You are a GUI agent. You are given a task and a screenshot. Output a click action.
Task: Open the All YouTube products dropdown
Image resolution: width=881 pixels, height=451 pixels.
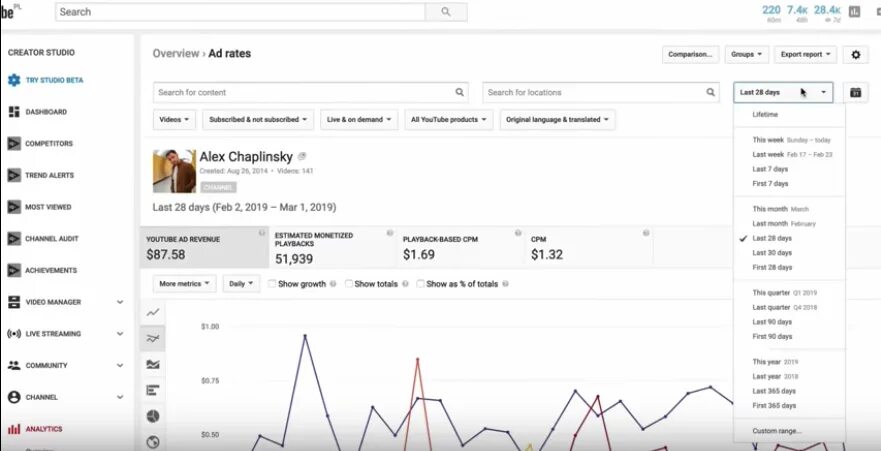coord(448,120)
